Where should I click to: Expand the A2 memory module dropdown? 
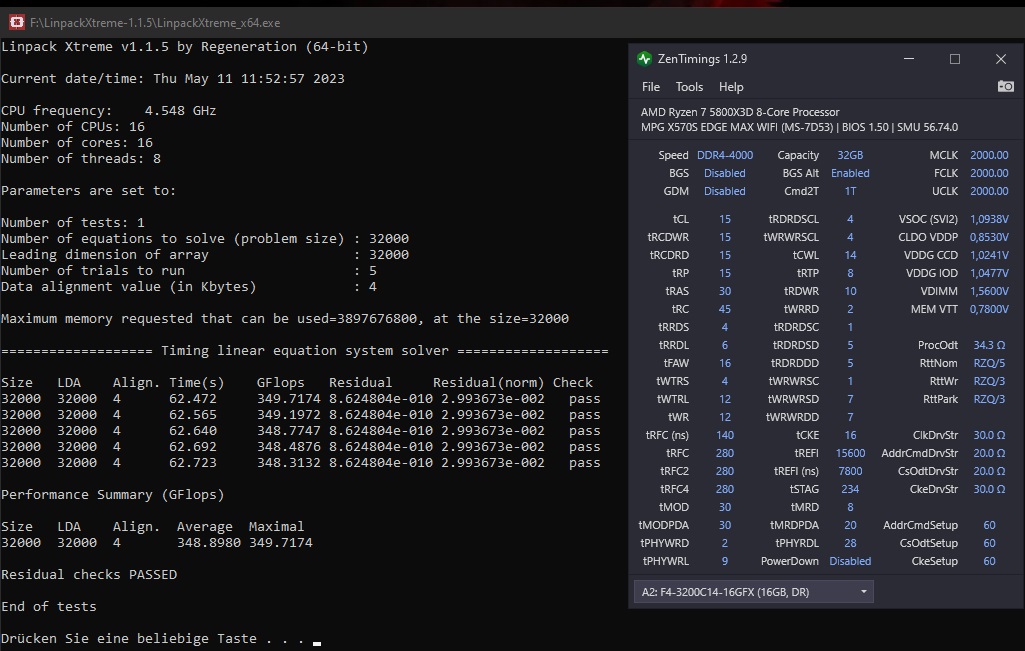pos(753,592)
